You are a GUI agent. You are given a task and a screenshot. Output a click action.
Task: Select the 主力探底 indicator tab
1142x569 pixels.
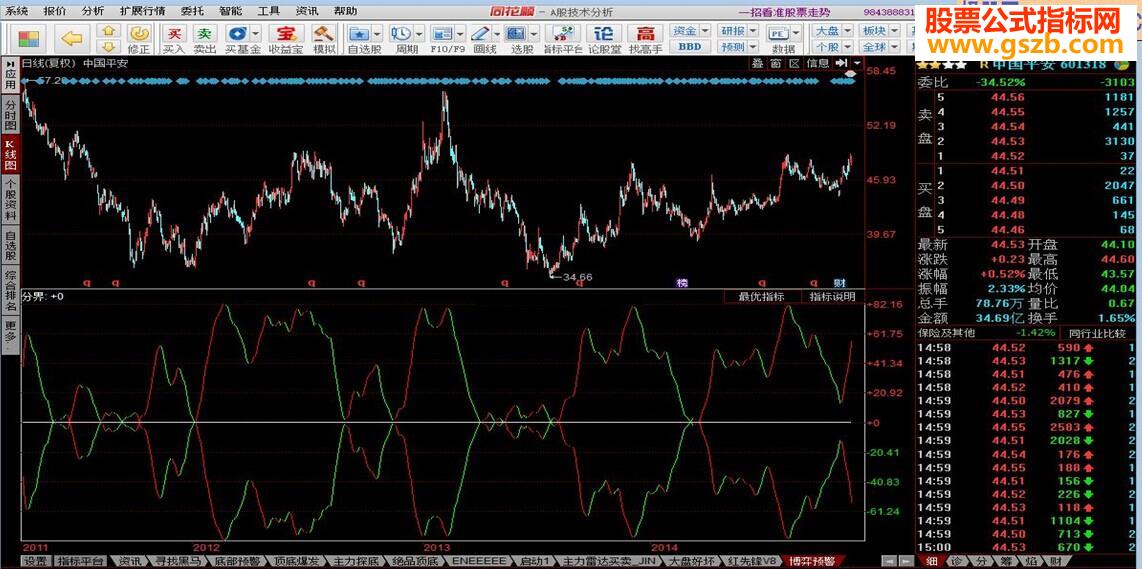click(x=355, y=562)
